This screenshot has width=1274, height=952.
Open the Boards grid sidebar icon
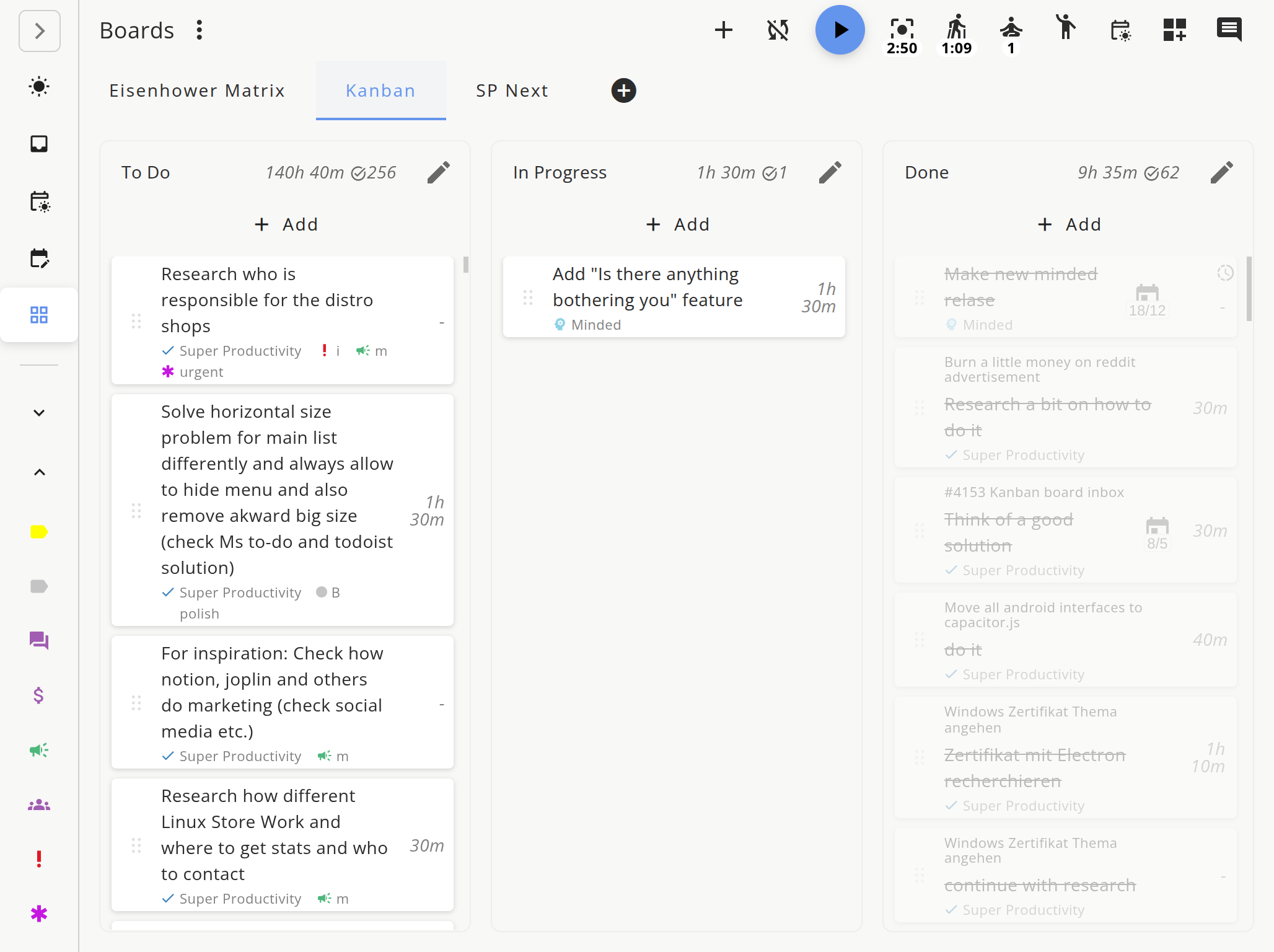(39, 315)
